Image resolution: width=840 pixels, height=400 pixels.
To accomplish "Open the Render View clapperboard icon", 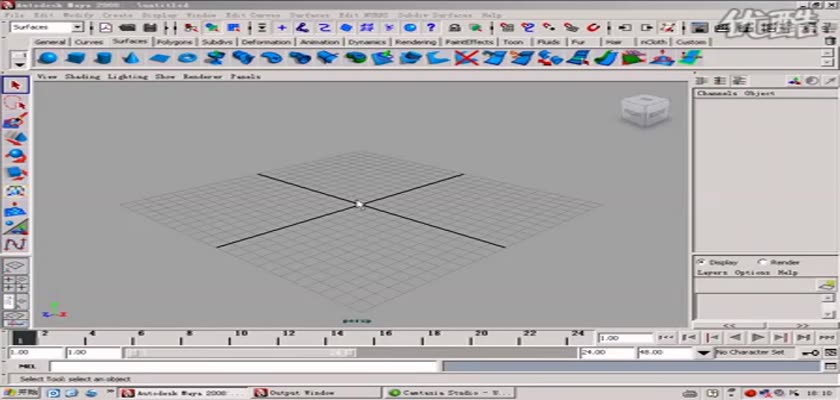I will click(698, 27).
